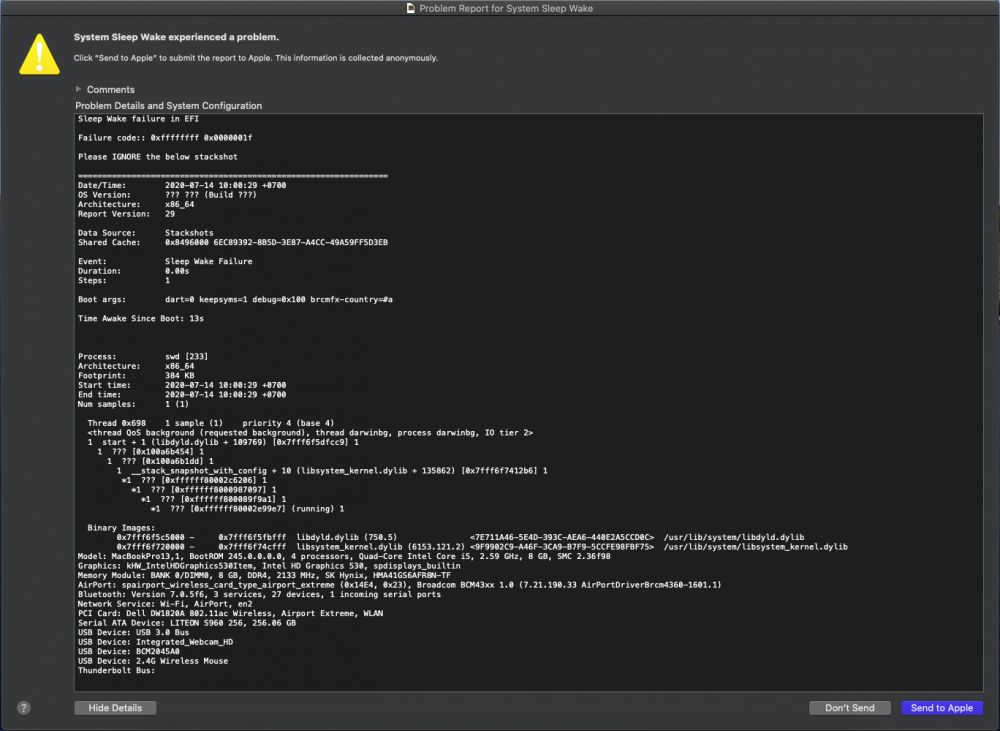Click the yellow warning triangle icon
1000x731 pixels.
coord(38,51)
